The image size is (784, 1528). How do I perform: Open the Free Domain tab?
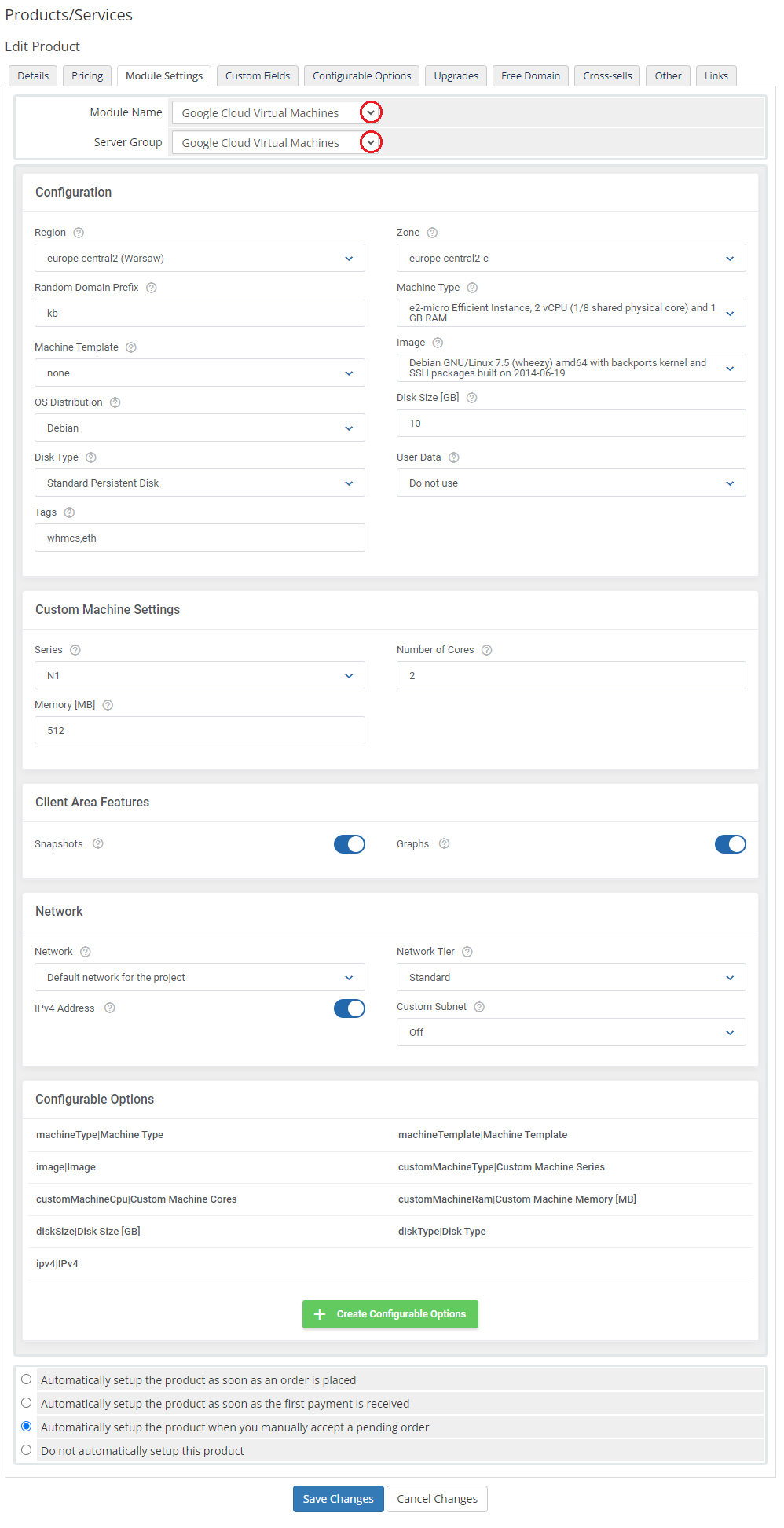(530, 75)
